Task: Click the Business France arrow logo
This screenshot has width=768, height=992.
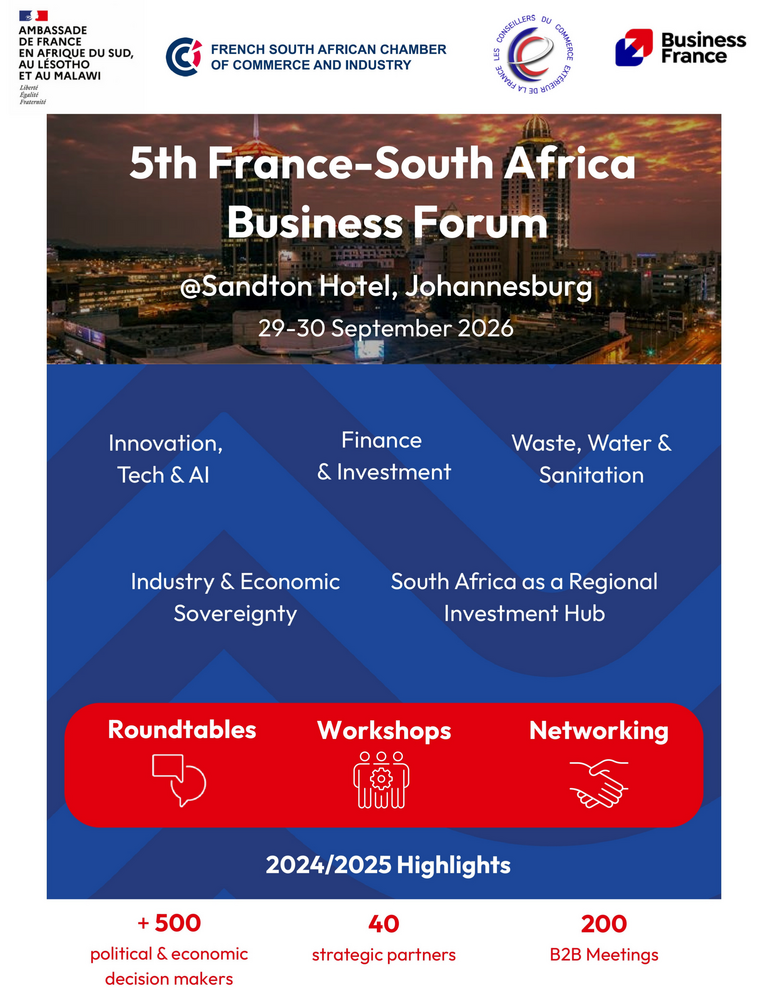Action: (x=633, y=47)
